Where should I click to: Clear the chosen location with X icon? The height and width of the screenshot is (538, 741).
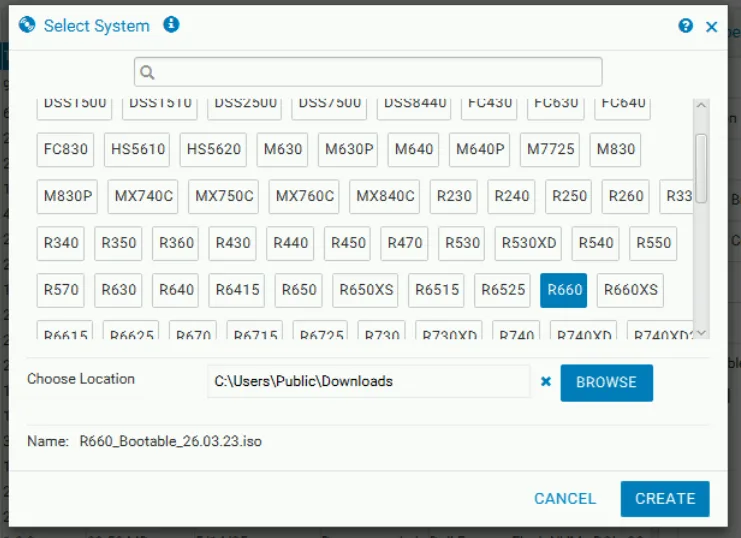[545, 381]
